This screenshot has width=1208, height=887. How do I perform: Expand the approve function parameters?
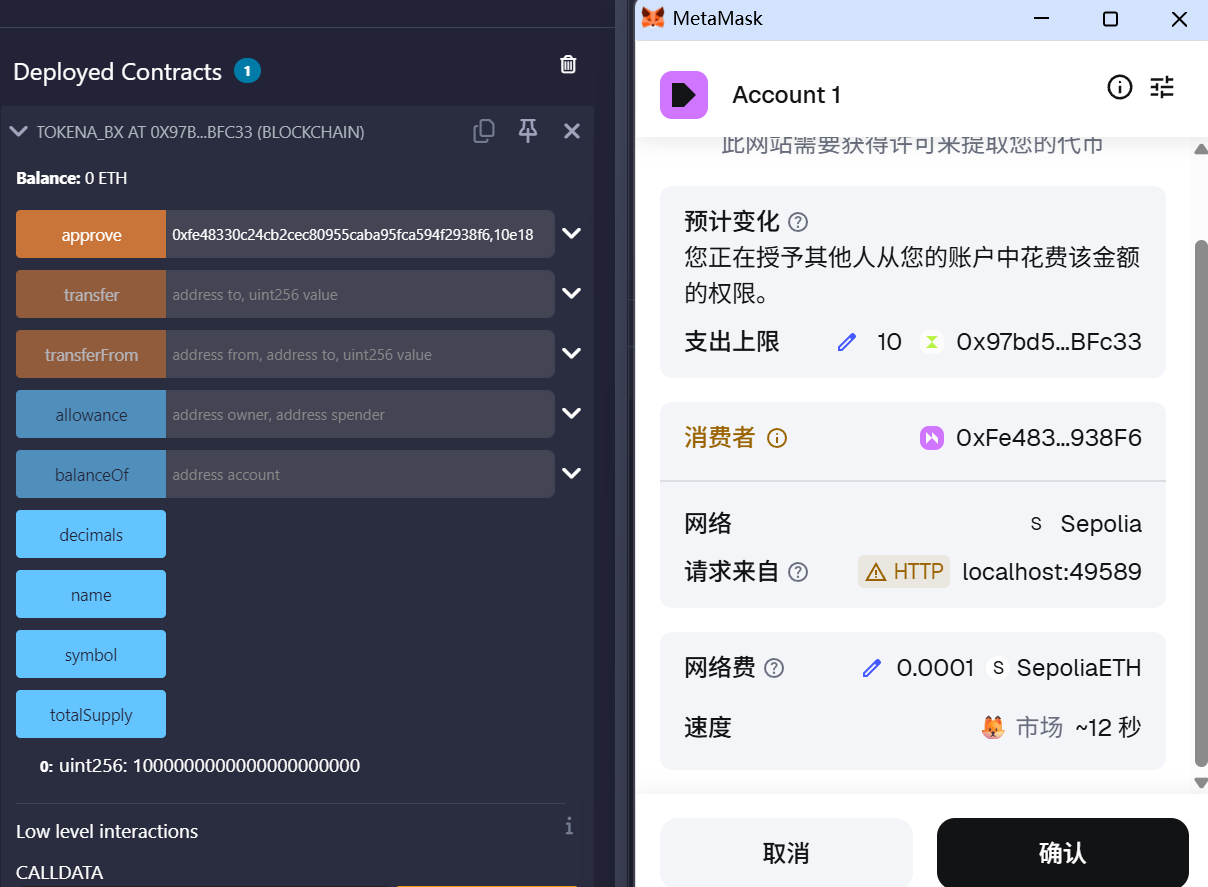(571, 234)
